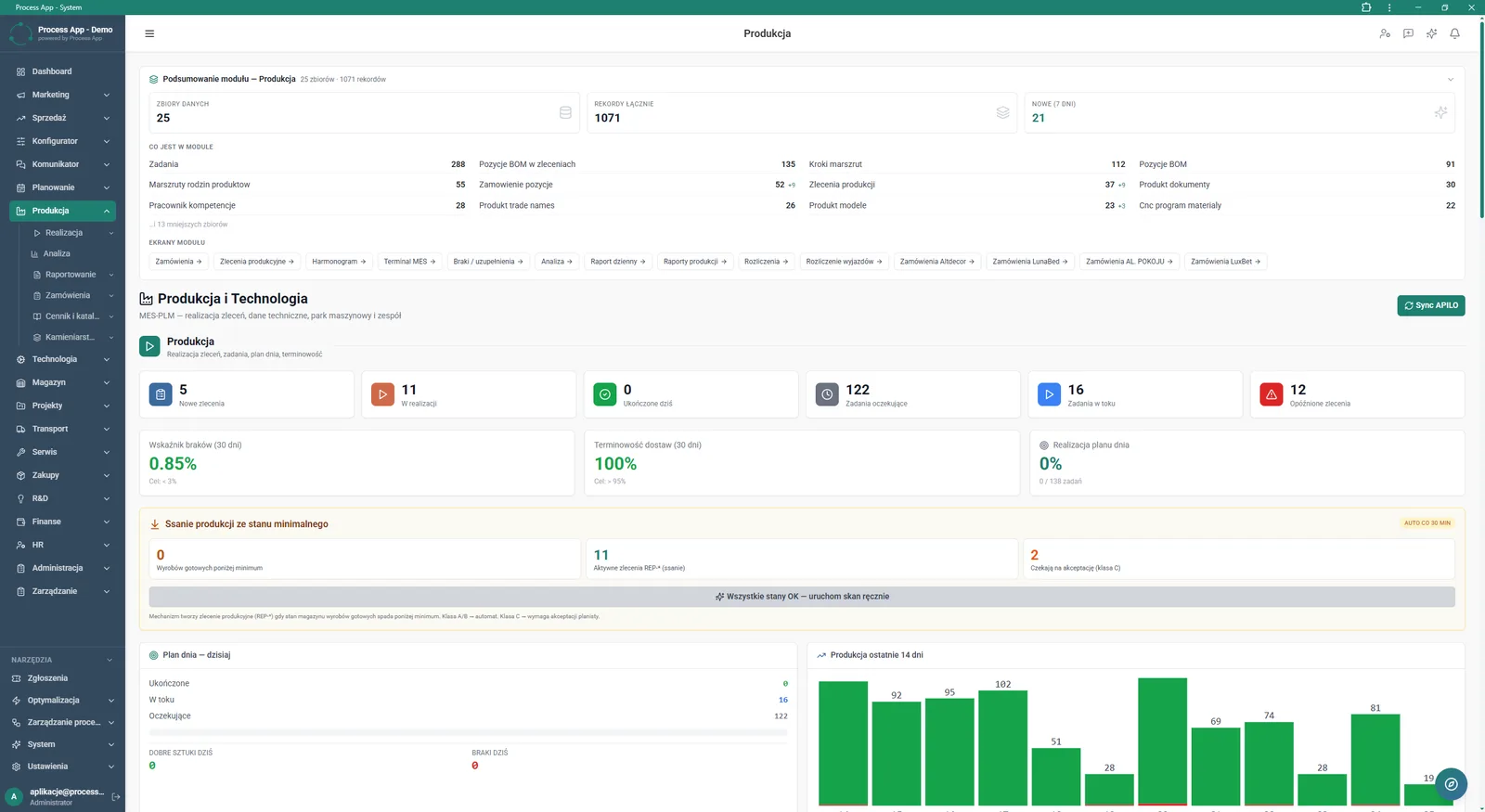Open Planowanie in sidebar

(62, 187)
